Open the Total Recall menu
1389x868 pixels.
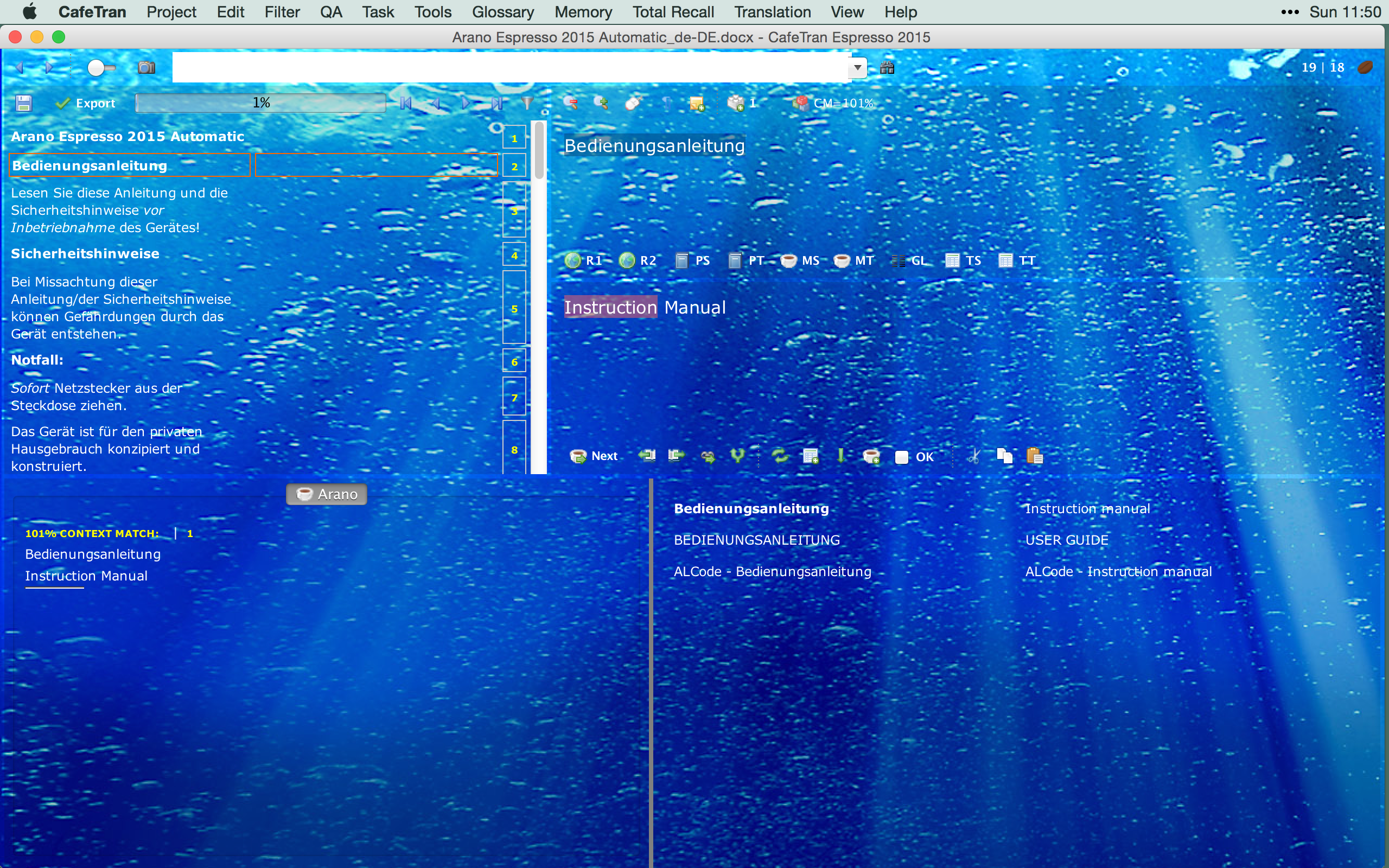coord(673,12)
